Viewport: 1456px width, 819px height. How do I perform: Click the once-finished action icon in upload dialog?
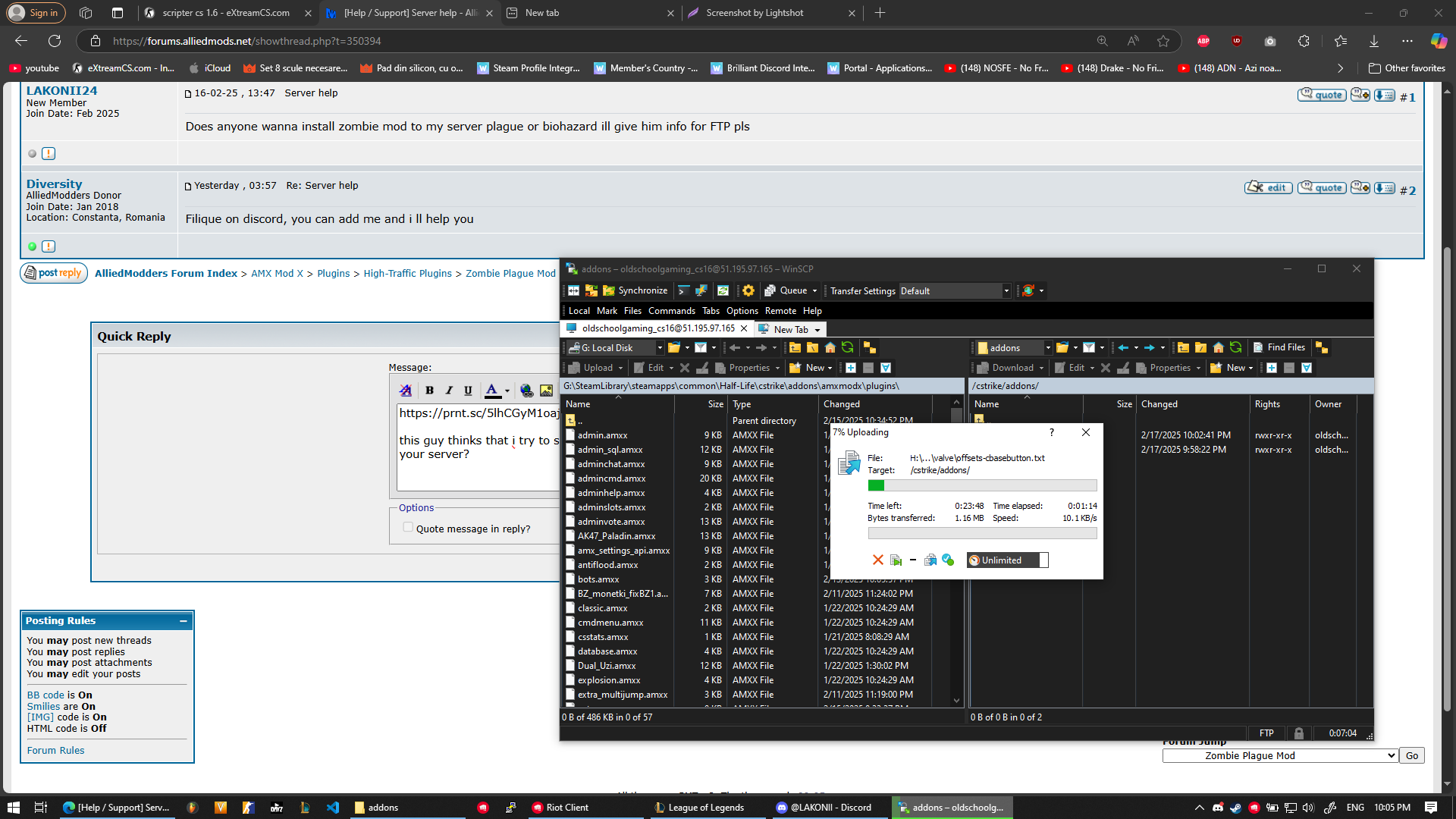(x=948, y=560)
